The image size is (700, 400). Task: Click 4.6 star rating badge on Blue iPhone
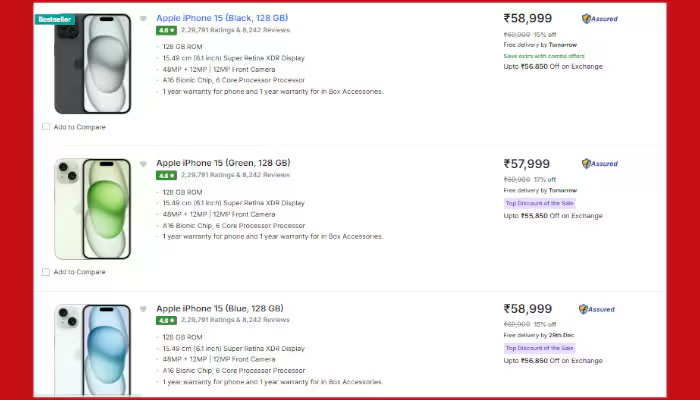(166, 321)
